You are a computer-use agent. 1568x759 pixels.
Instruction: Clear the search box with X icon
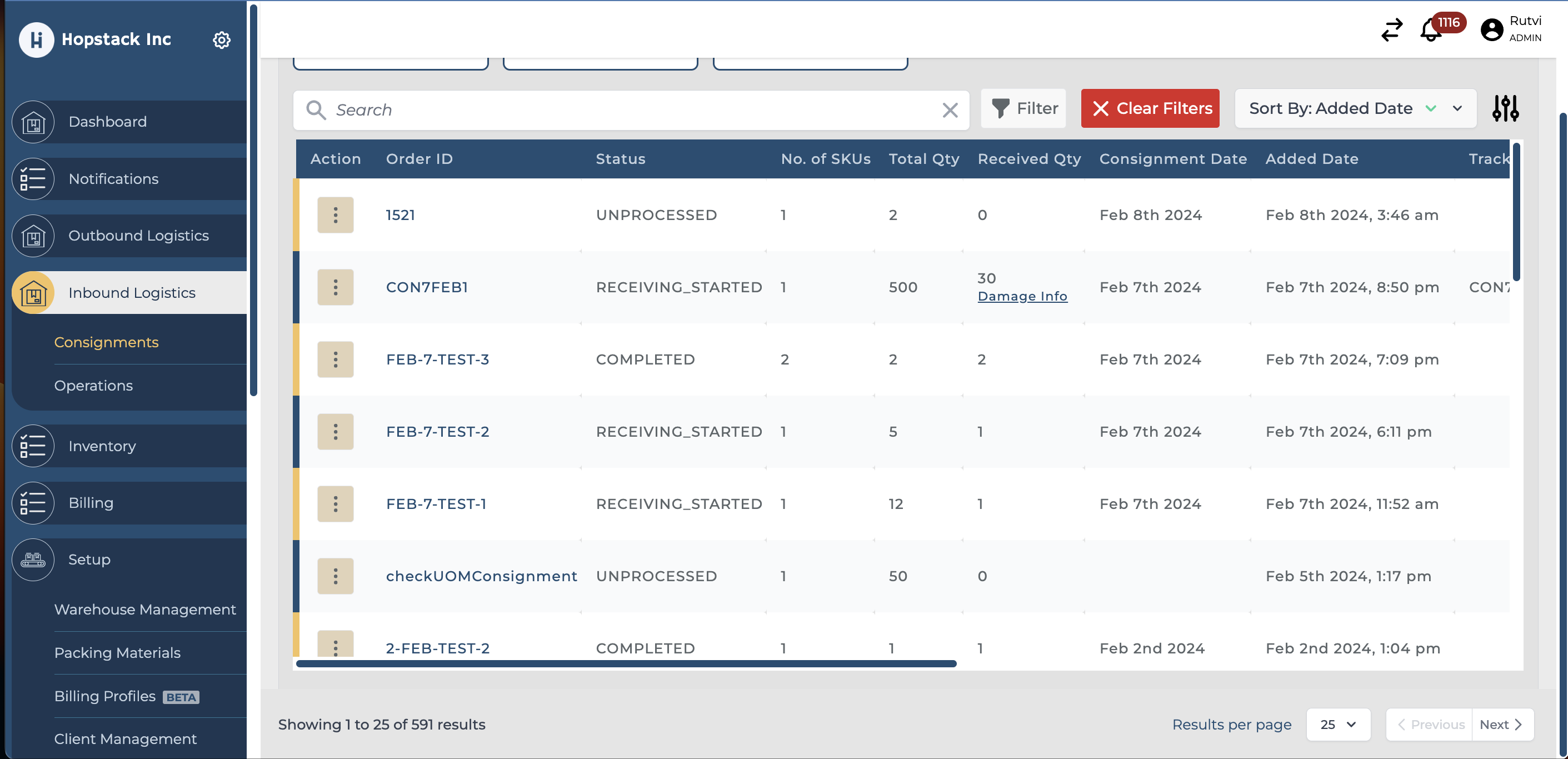(950, 110)
